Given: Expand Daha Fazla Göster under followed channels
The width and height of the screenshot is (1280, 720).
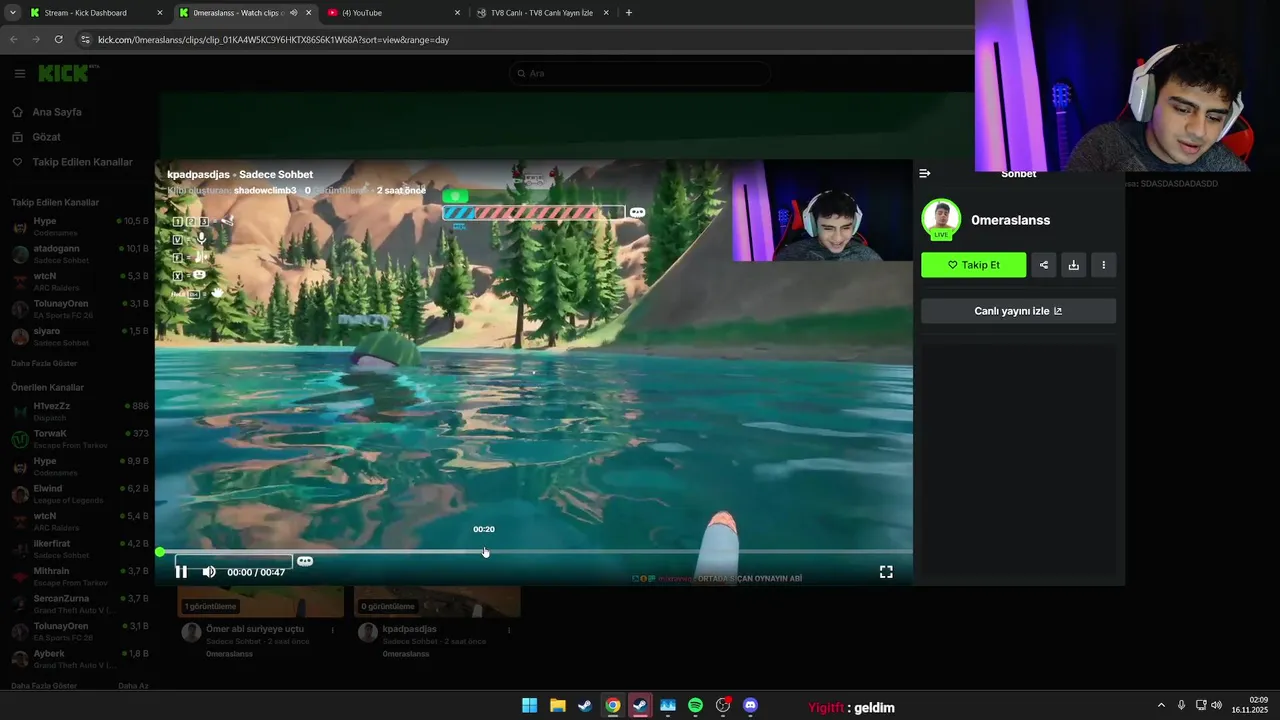Looking at the screenshot, I should 44,363.
